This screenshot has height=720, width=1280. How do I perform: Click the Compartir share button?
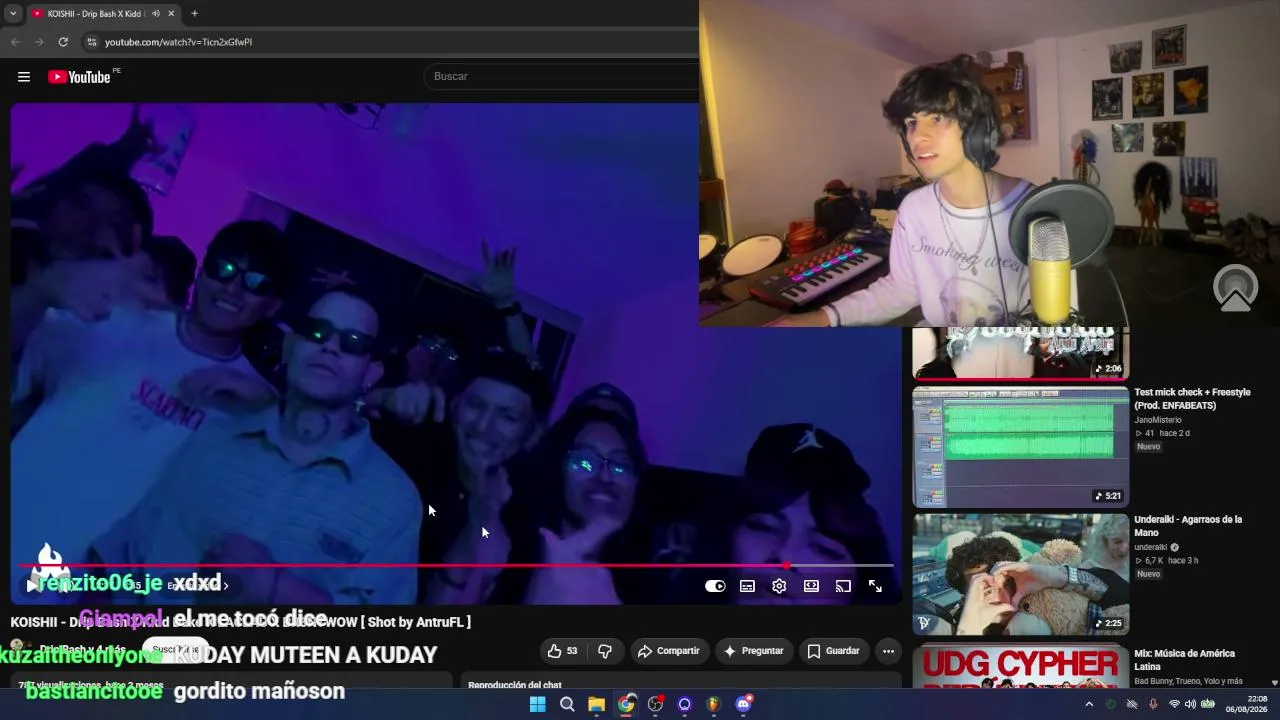click(667, 651)
